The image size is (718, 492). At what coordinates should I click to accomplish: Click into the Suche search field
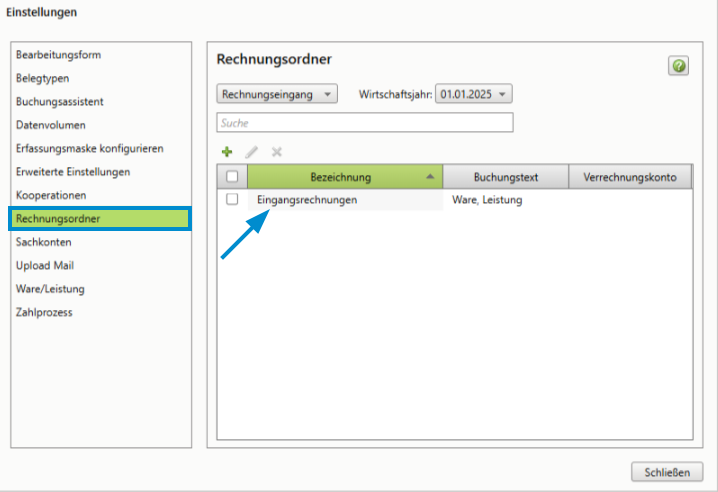(x=365, y=123)
